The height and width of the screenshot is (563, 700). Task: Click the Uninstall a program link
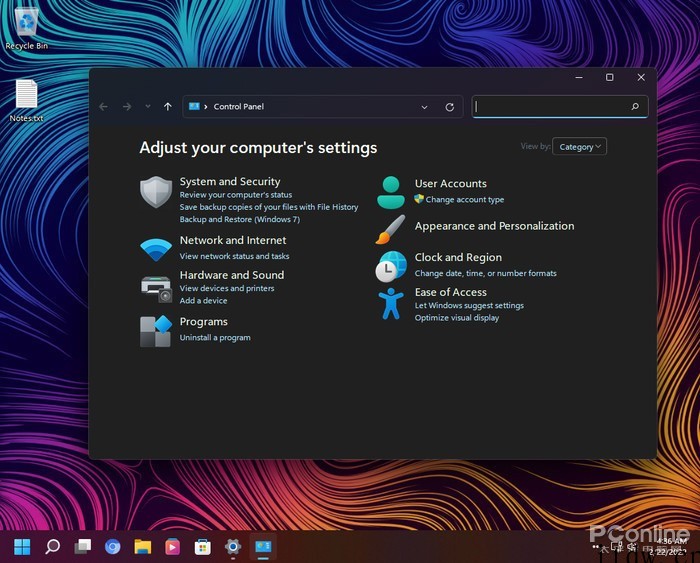[x=215, y=338]
